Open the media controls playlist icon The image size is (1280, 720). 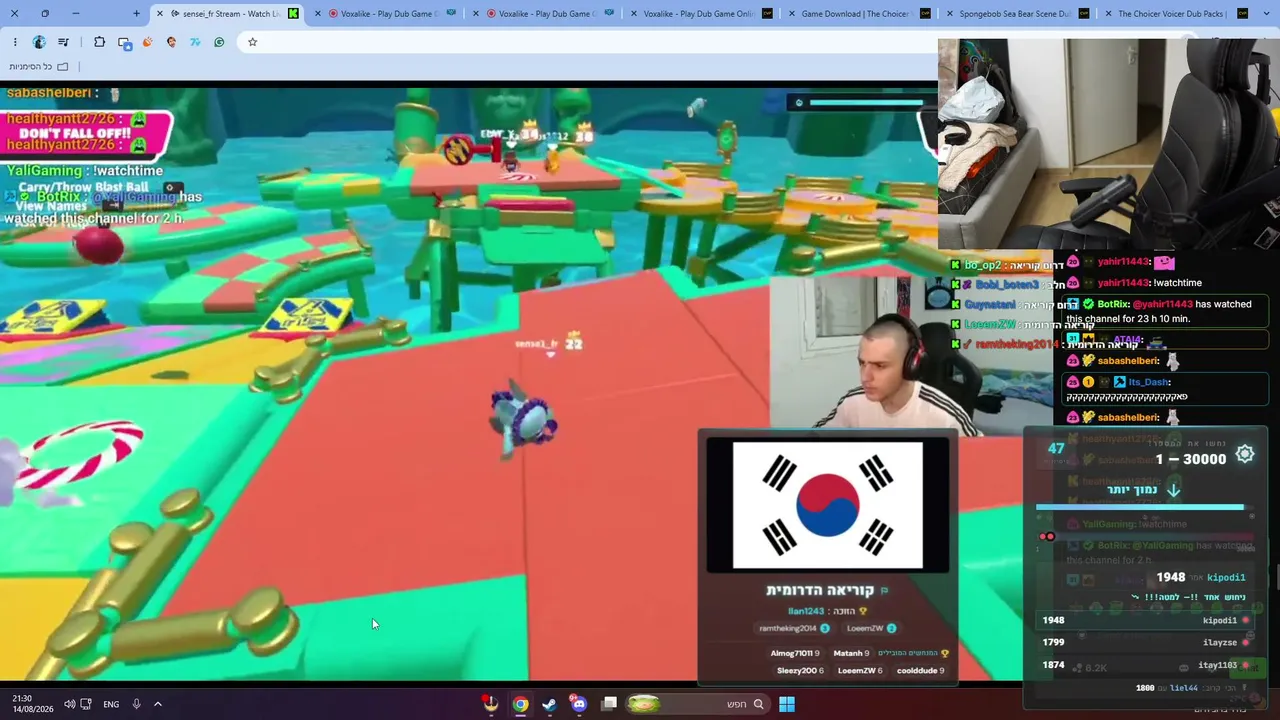pyautogui.click(x=63, y=42)
